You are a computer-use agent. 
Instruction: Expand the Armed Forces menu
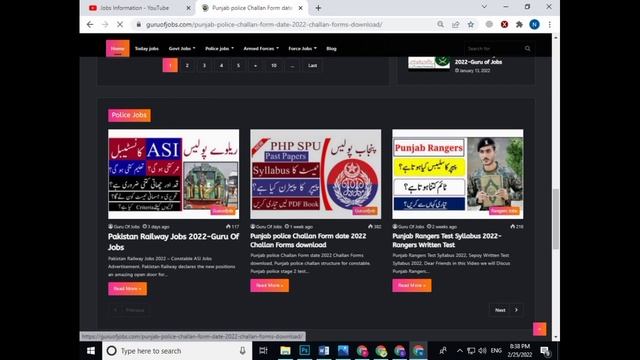tap(261, 49)
